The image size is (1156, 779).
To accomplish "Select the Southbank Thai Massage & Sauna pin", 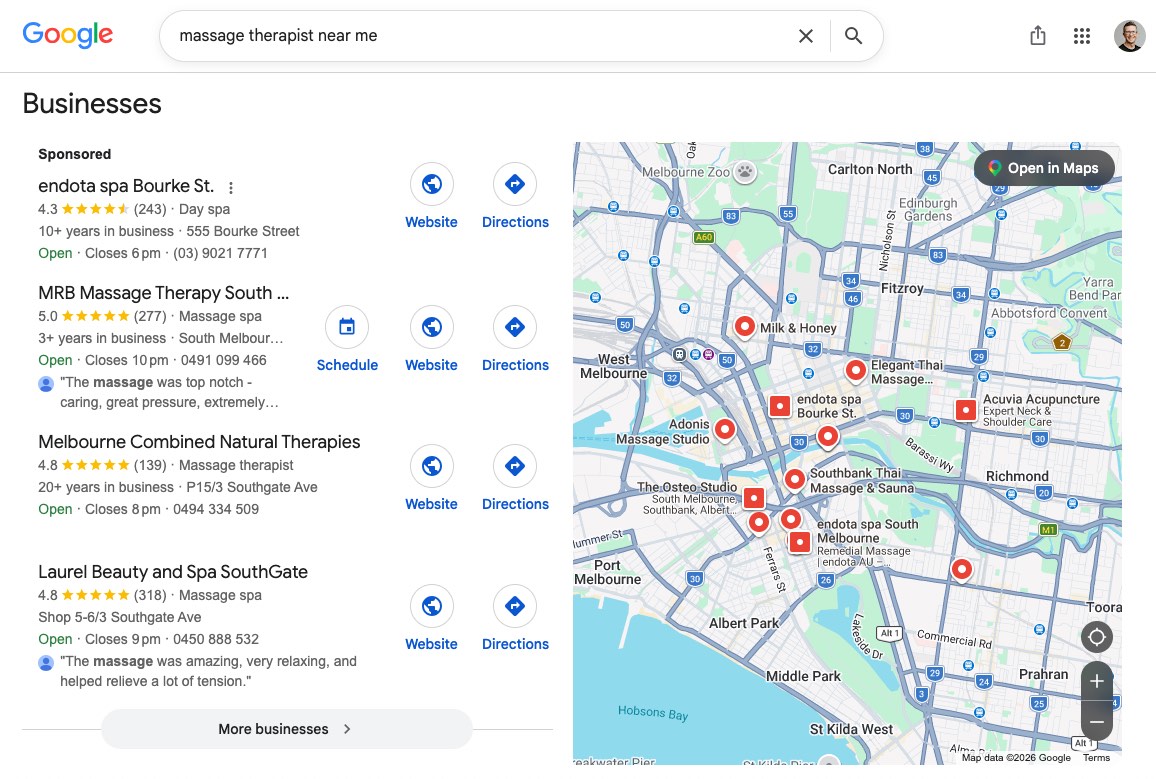I will 794,479.
